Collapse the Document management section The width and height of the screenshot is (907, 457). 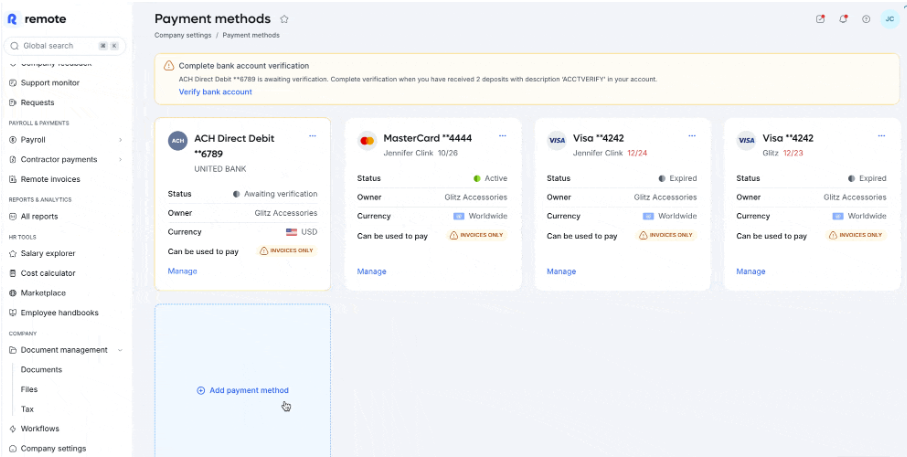[x=120, y=350]
